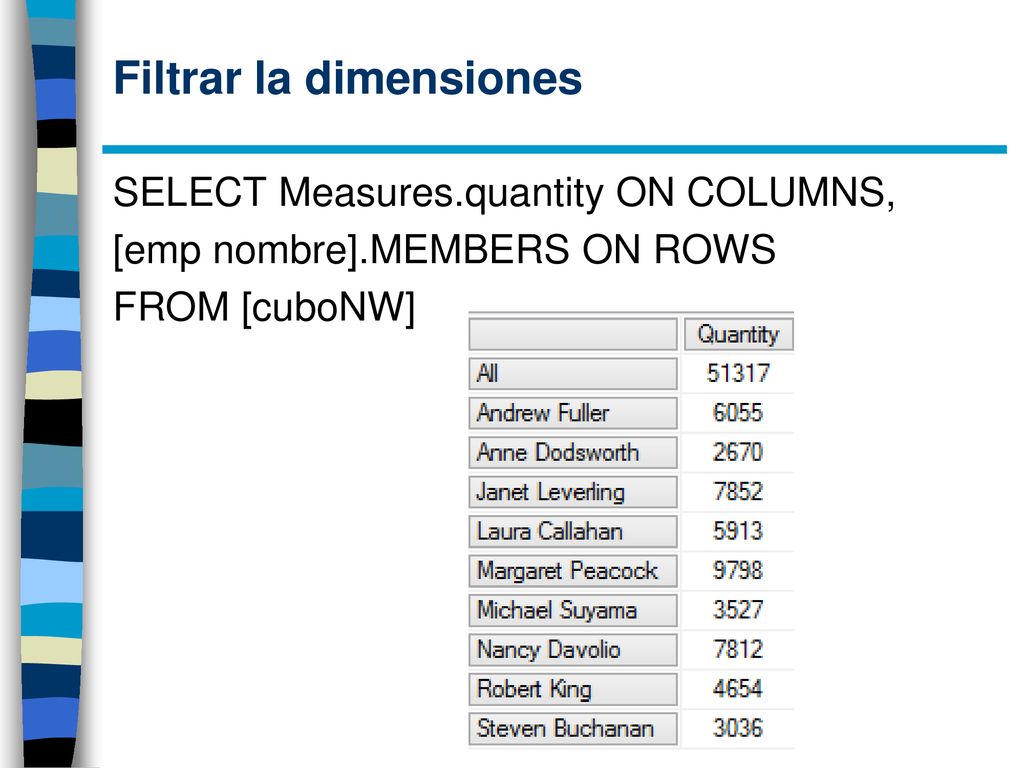
Task: Select the Laura Callahan row header
Action: tap(573, 532)
